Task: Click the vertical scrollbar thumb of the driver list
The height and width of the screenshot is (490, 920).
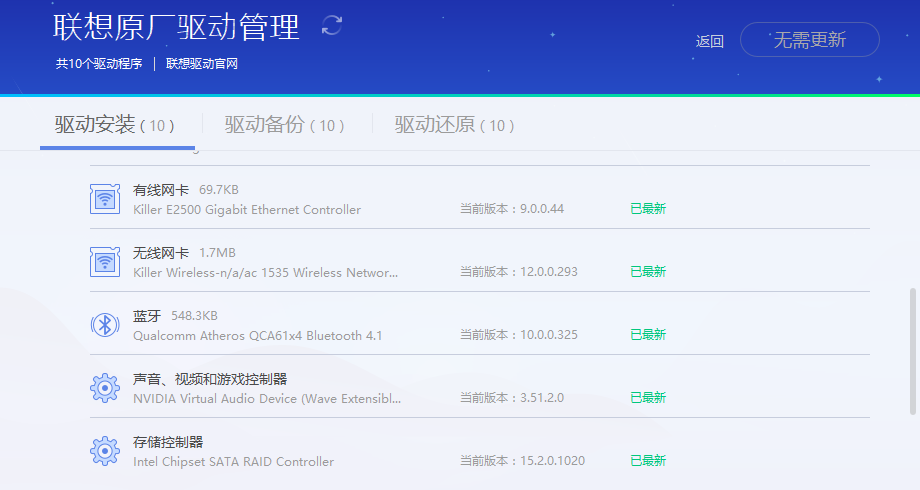Action: tap(912, 352)
